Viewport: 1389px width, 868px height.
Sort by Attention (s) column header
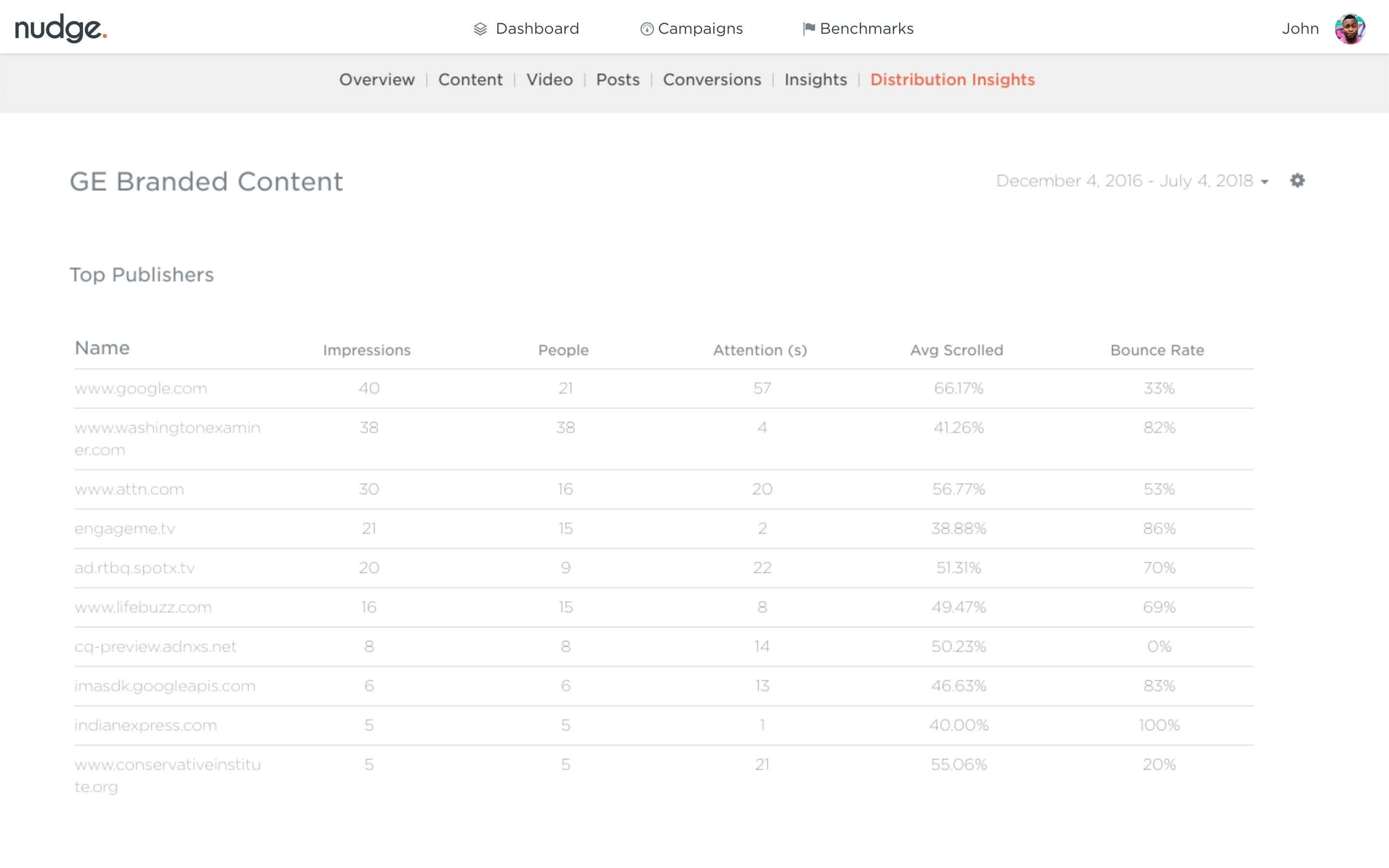[x=760, y=350]
